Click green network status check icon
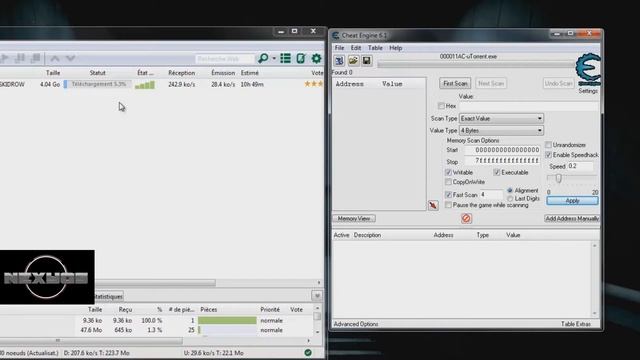This screenshot has height=360, width=640. (x=308, y=353)
